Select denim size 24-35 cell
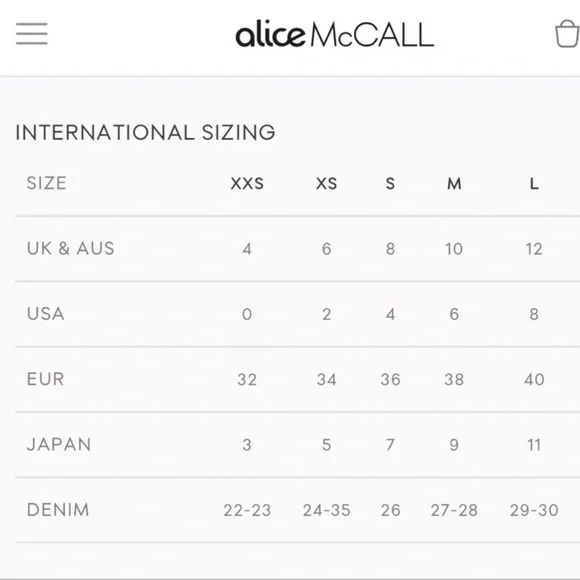580x580 pixels. (x=327, y=510)
